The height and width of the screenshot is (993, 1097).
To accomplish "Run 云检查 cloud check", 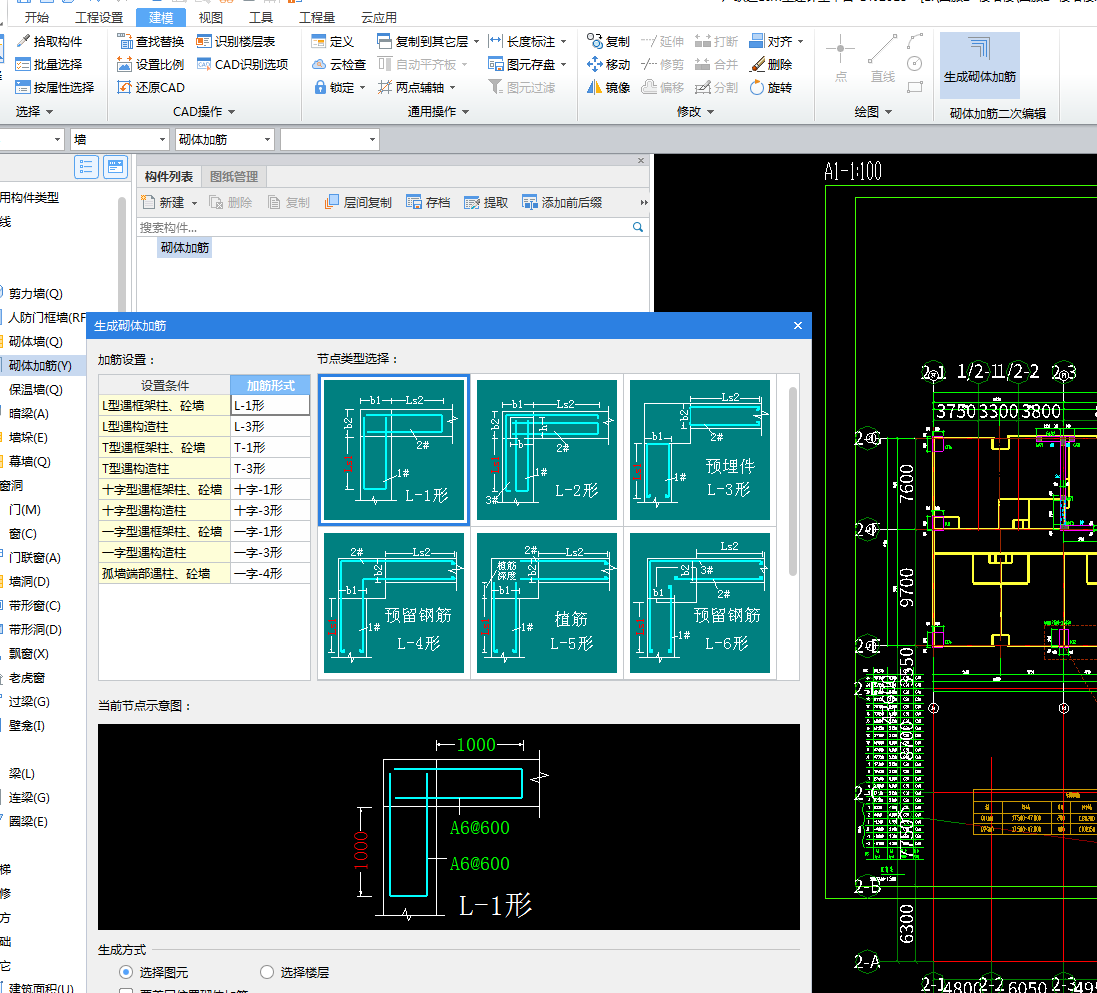I will coord(339,64).
